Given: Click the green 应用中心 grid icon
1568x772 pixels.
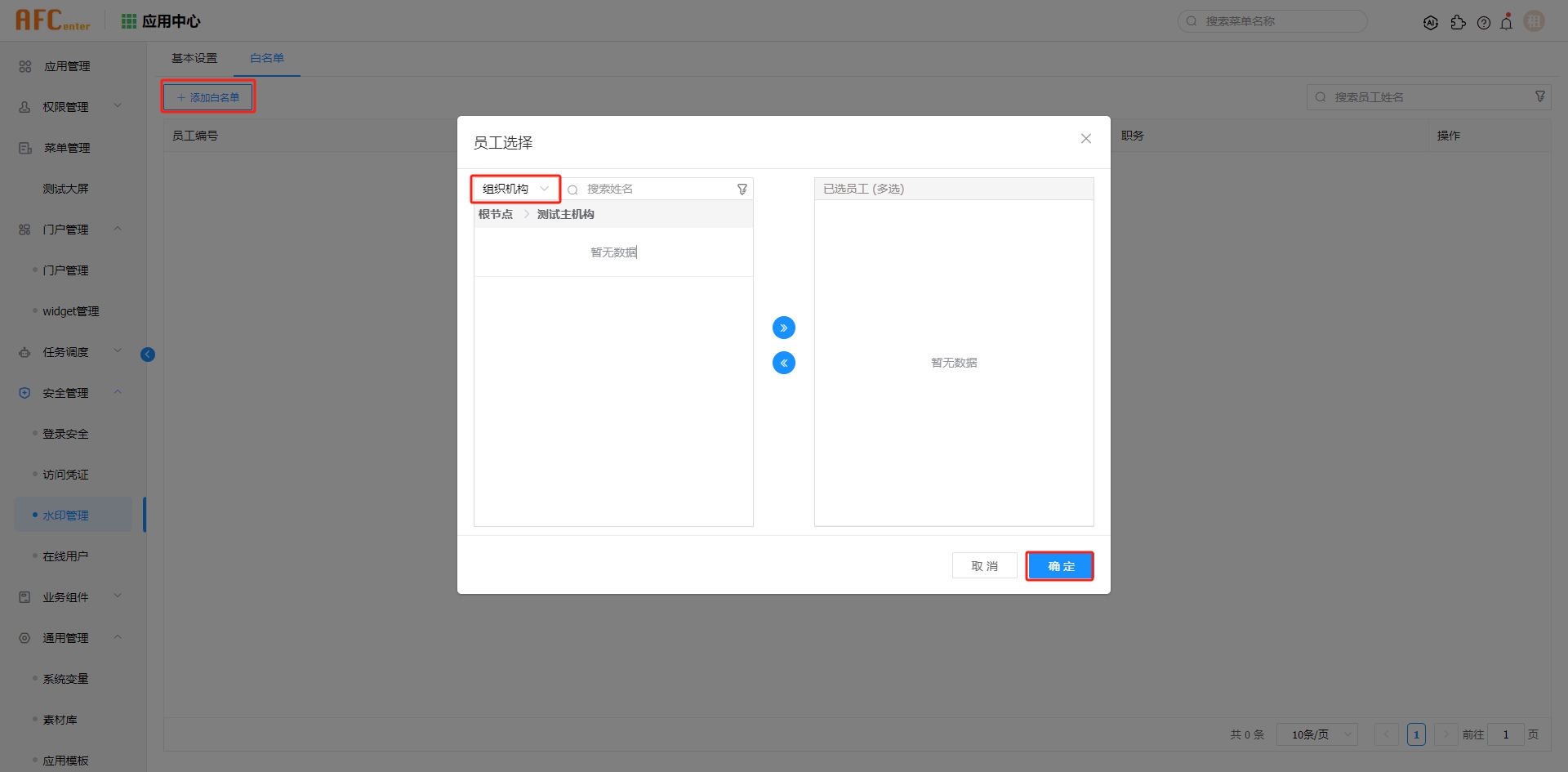Looking at the screenshot, I should click(x=128, y=20).
